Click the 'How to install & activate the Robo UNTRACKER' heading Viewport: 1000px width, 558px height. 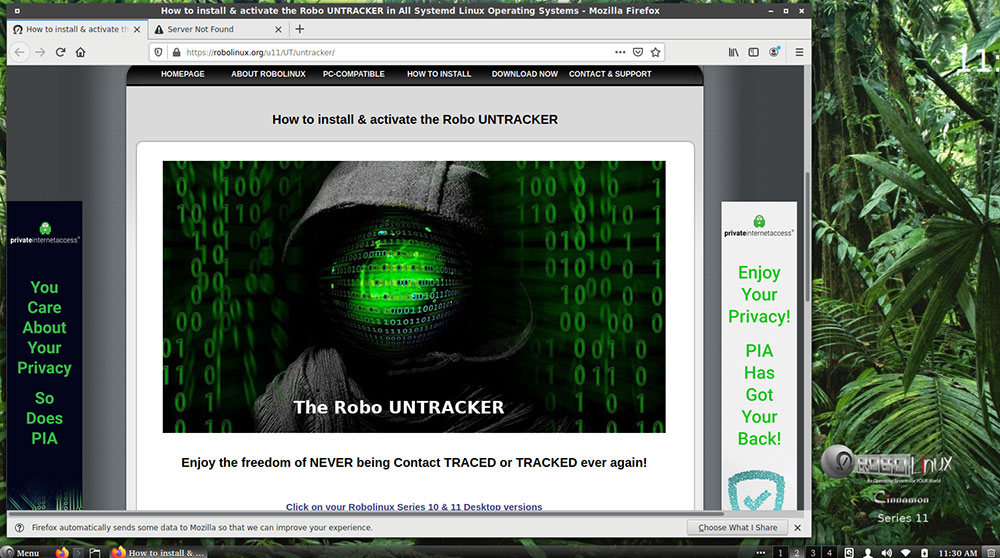click(415, 119)
